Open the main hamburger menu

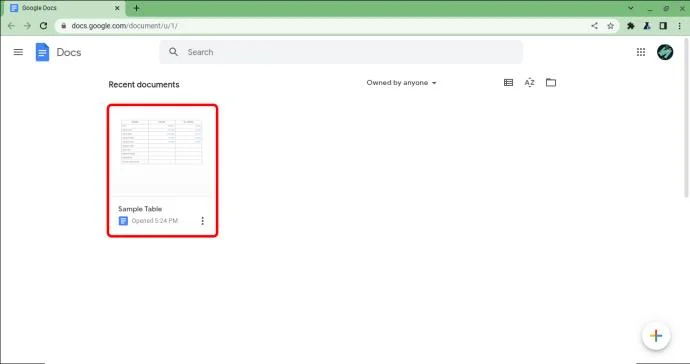pyautogui.click(x=18, y=52)
